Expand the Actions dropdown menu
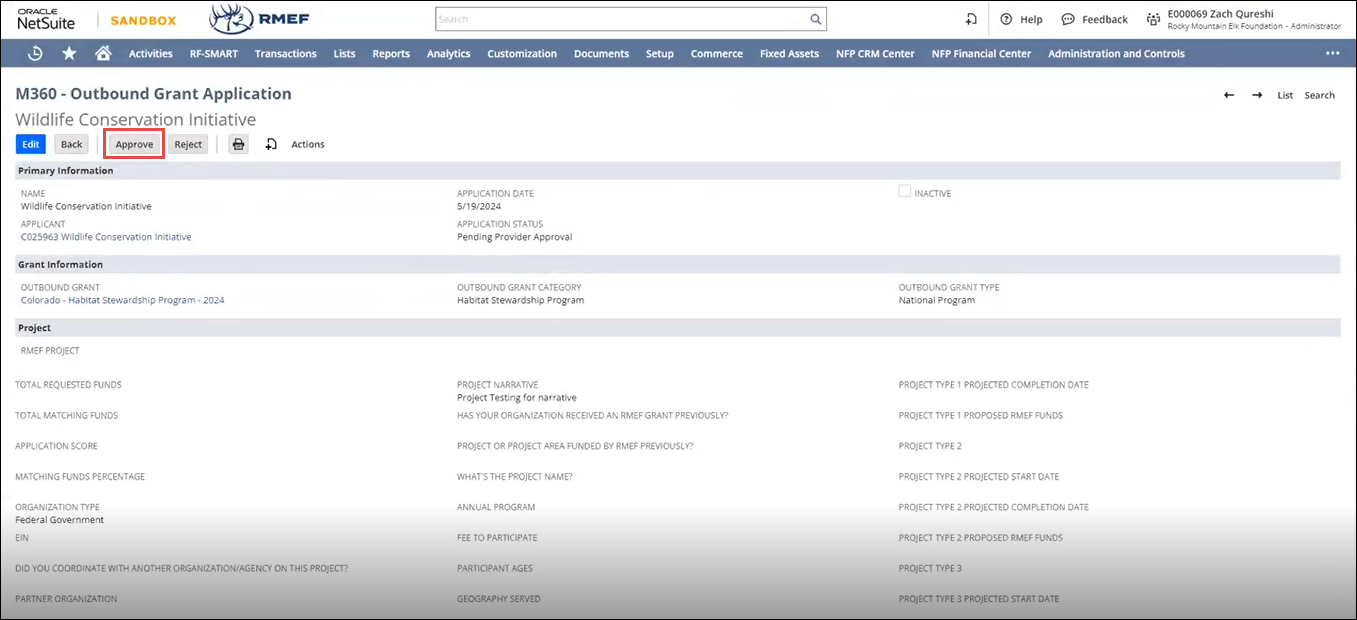Viewport: 1357px width, 620px height. coord(307,144)
